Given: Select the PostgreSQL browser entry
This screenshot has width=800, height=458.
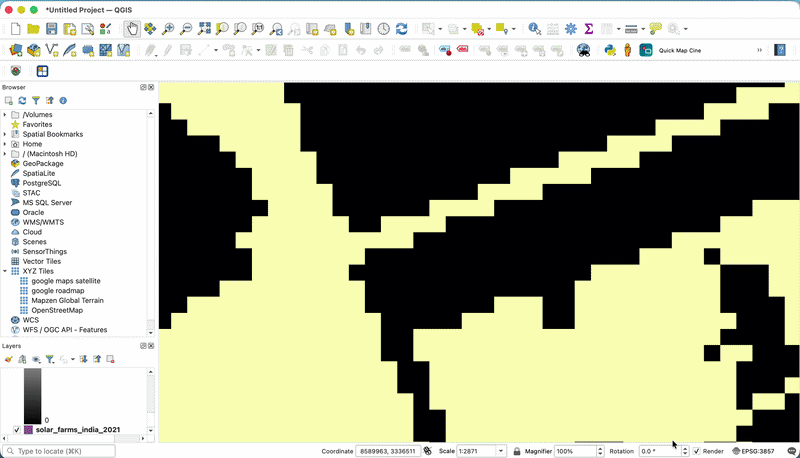Looking at the screenshot, I should [41, 183].
